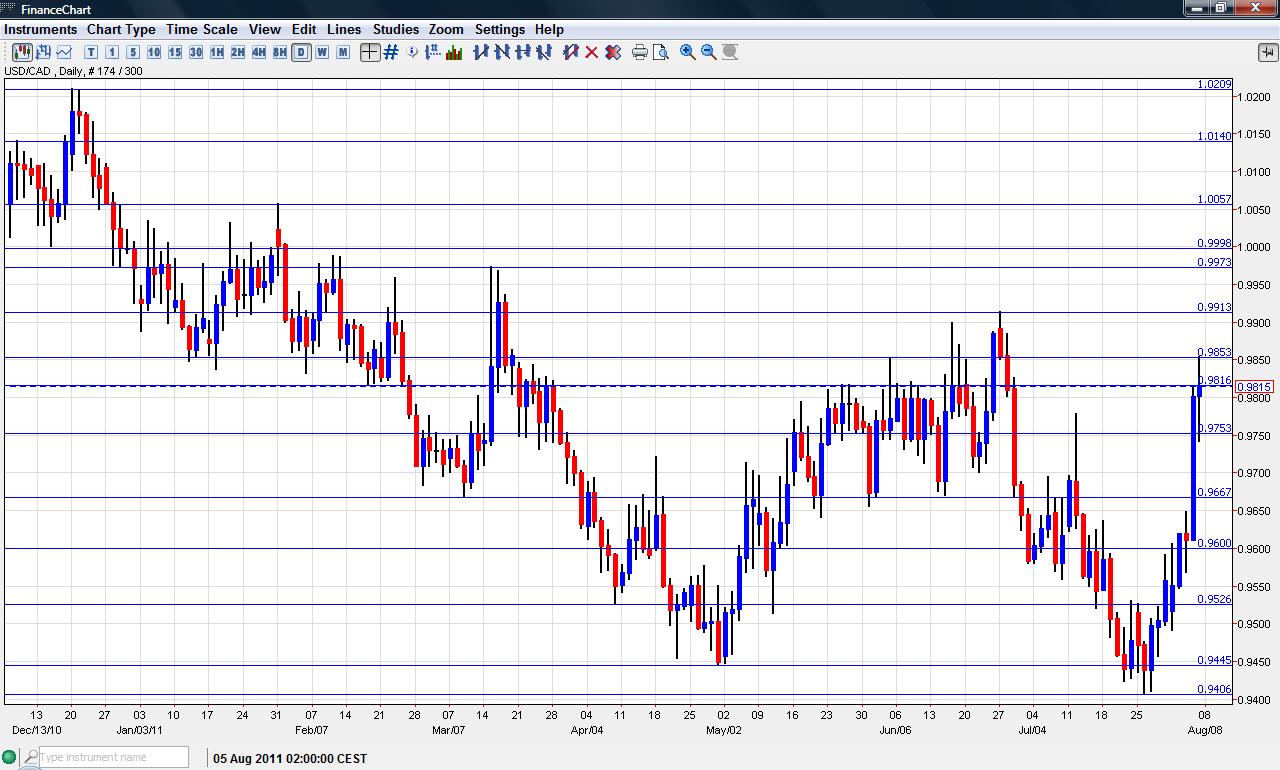1280x770 pixels.
Task: Click the 0.9667 horizontal line label
Action: [1214, 492]
